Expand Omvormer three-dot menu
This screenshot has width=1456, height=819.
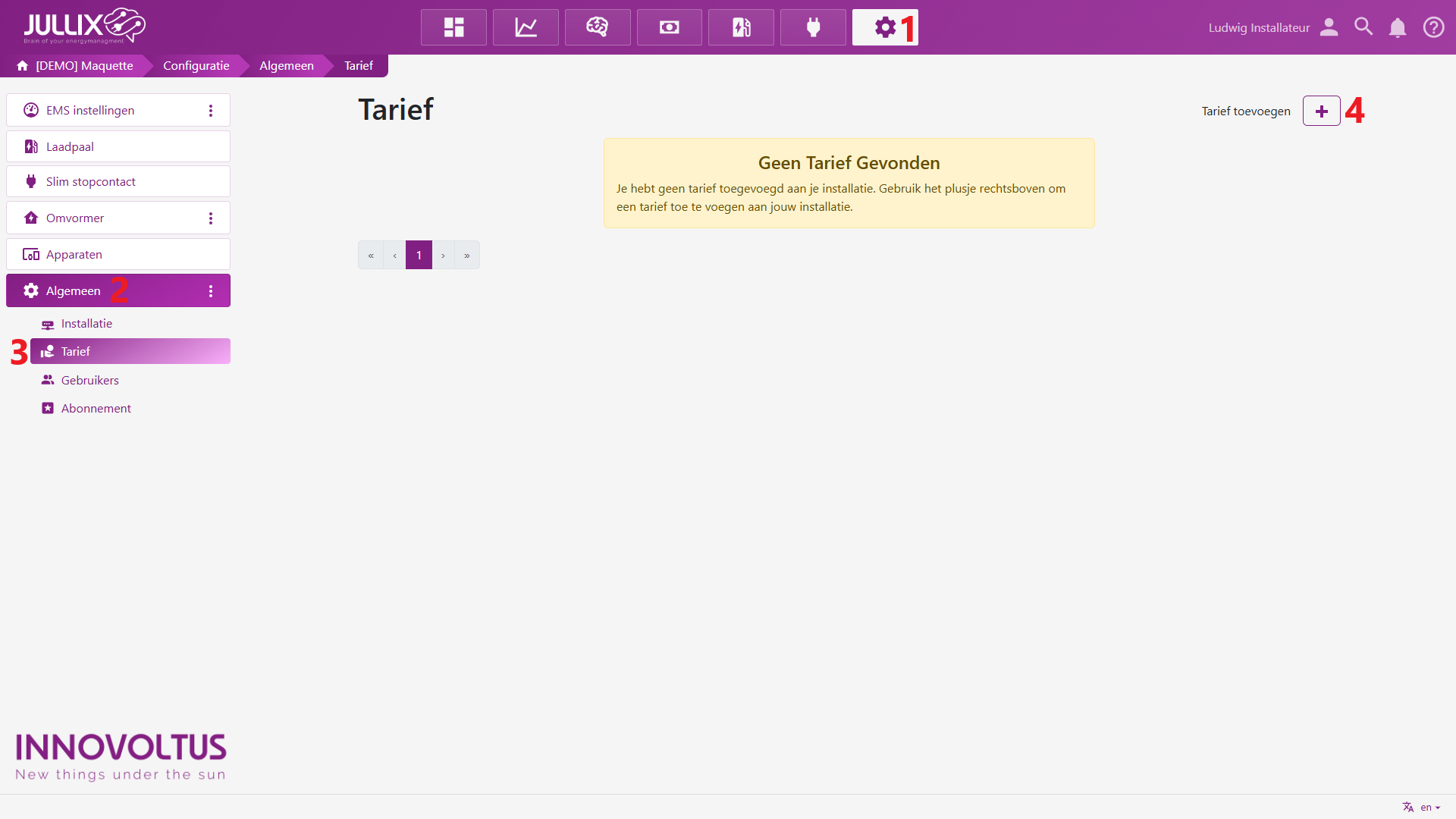pyautogui.click(x=211, y=218)
